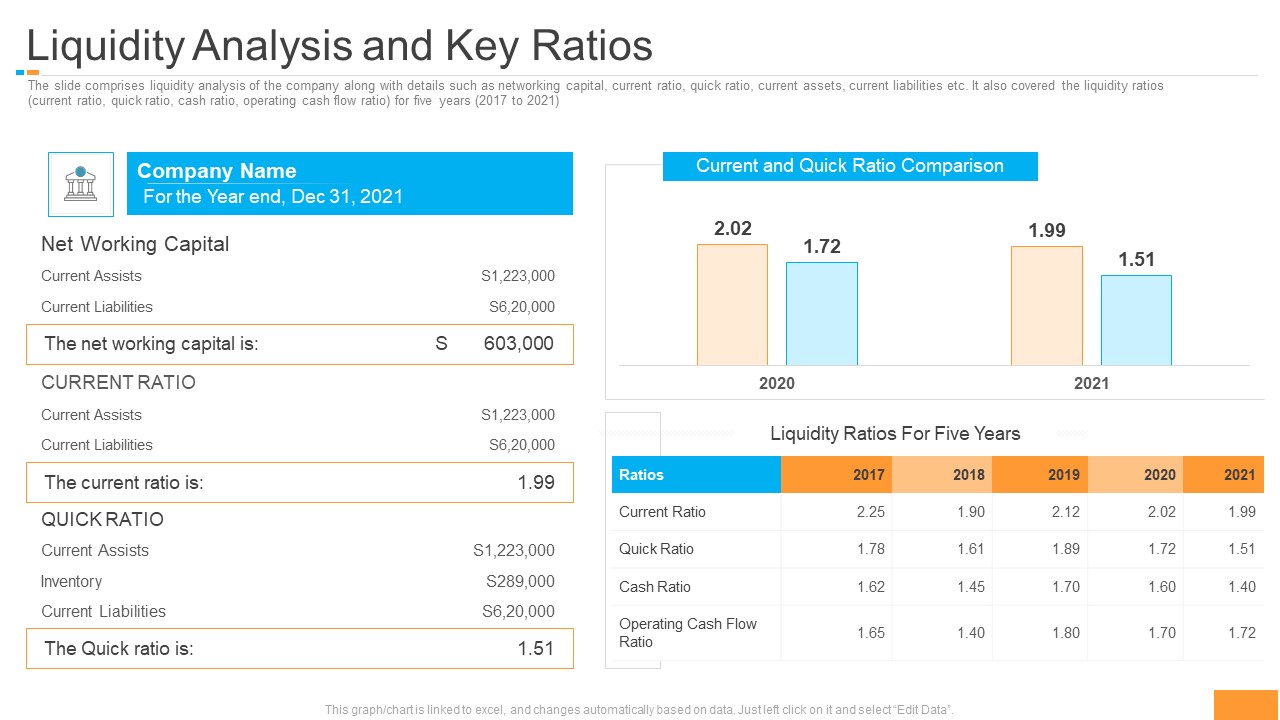Select 'Current Liabilities' label under QUICK RATIO section
Screen dimensions: 1280x720
103,611
